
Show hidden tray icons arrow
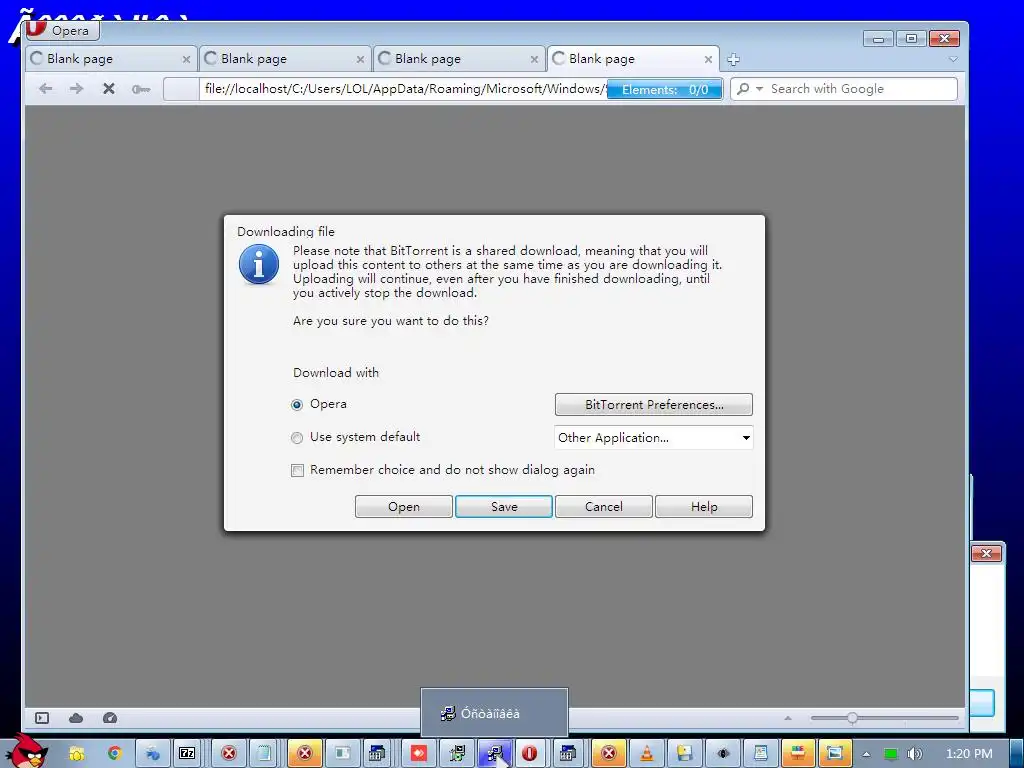click(866, 754)
